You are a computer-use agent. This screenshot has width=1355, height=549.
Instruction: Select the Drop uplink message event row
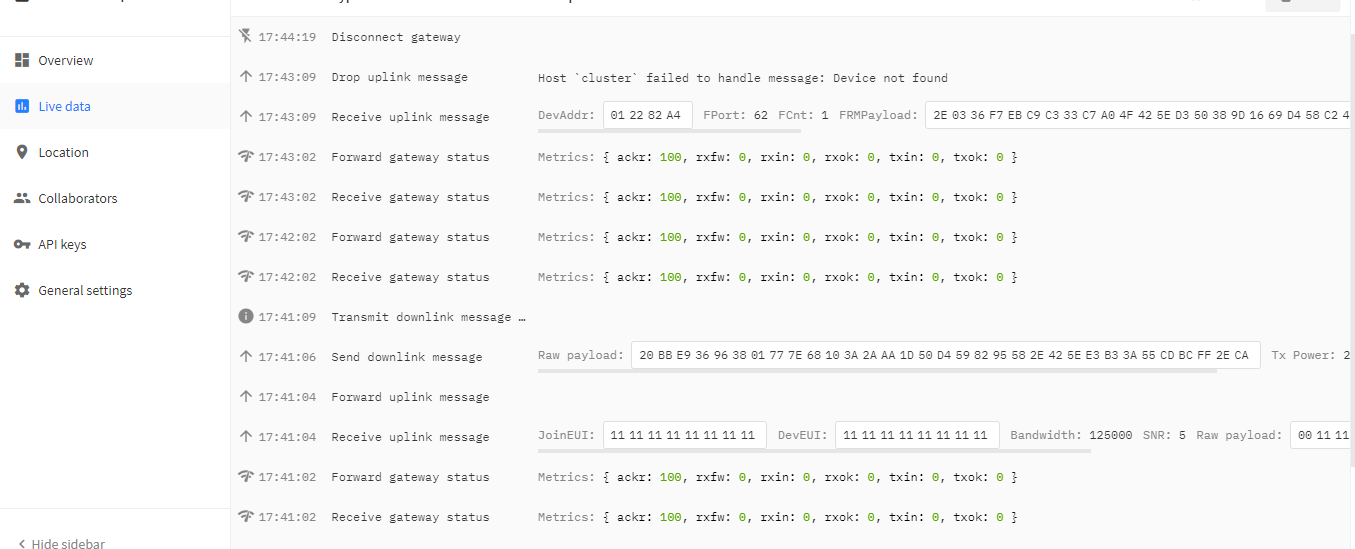click(790, 77)
